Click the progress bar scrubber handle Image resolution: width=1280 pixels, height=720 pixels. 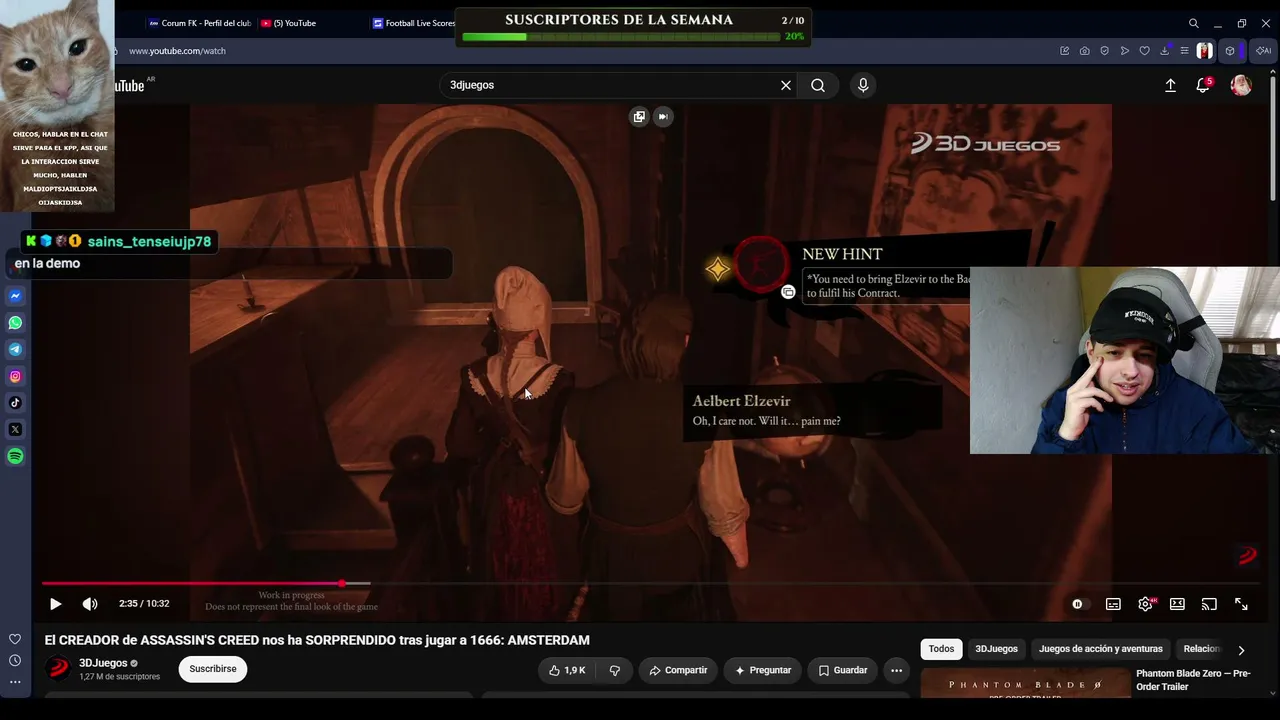(x=342, y=583)
